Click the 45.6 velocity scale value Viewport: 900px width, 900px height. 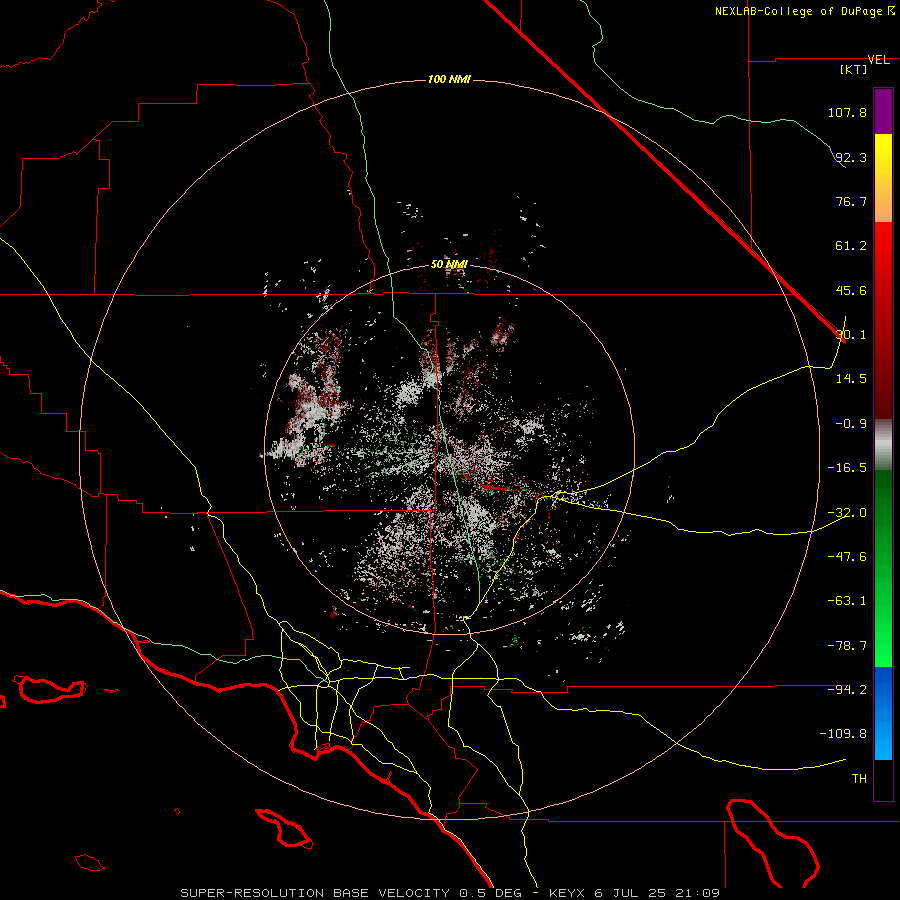pyautogui.click(x=851, y=290)
